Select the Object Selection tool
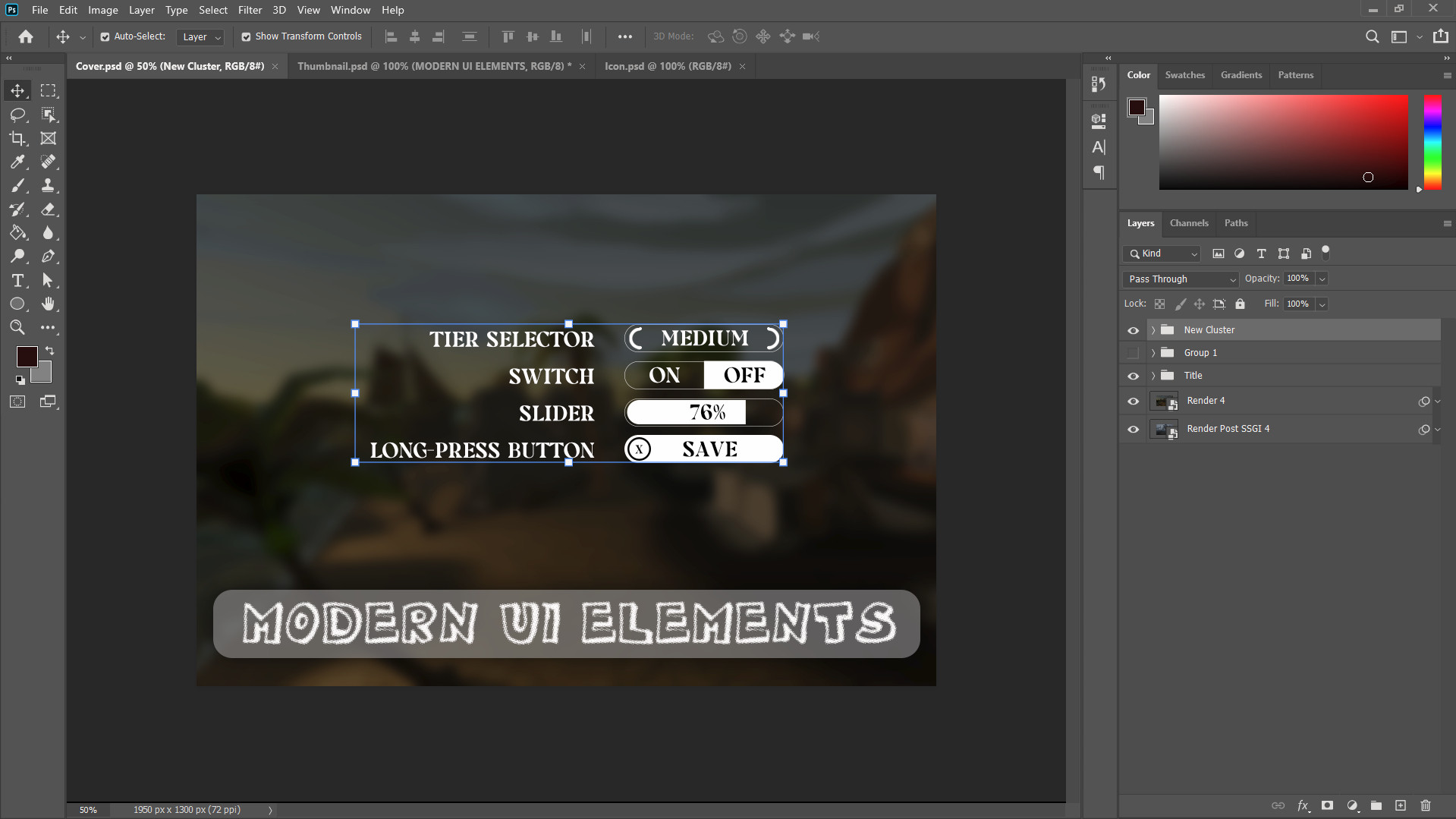 click(x=49, y=115)
